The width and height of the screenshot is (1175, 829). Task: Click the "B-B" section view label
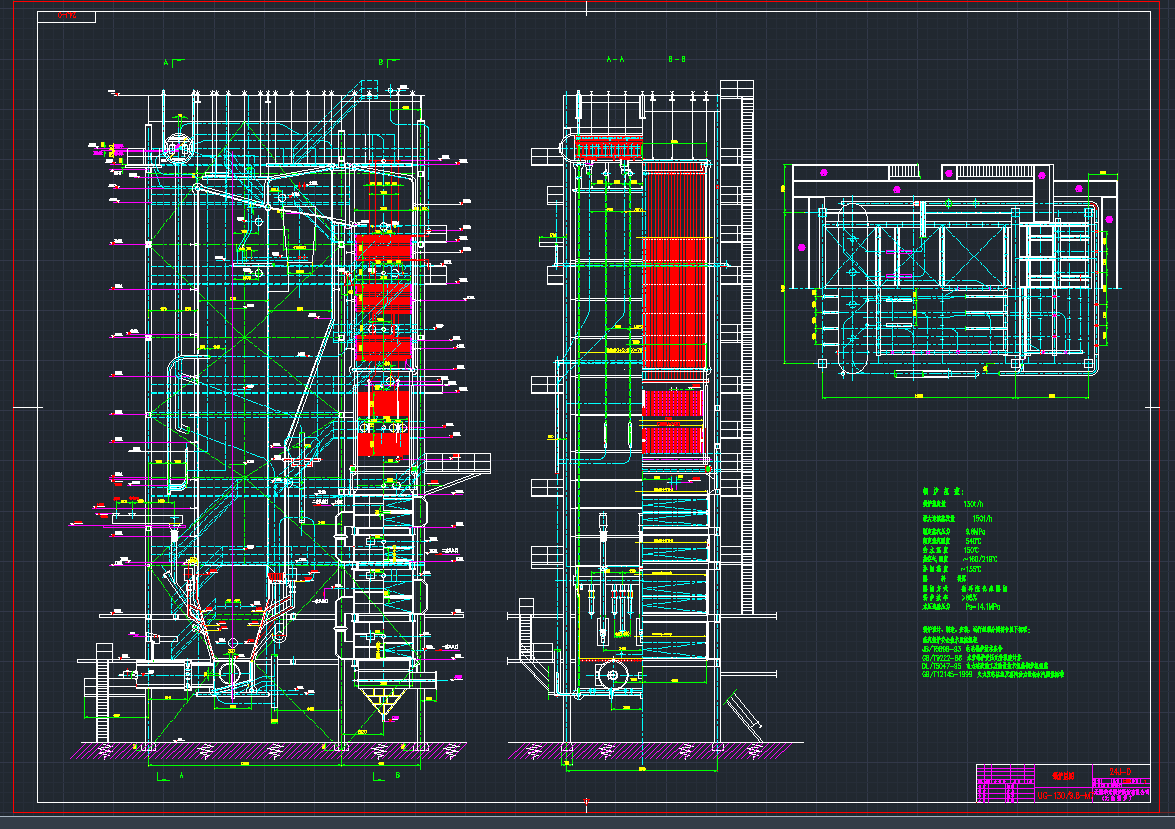coord(677,59)
